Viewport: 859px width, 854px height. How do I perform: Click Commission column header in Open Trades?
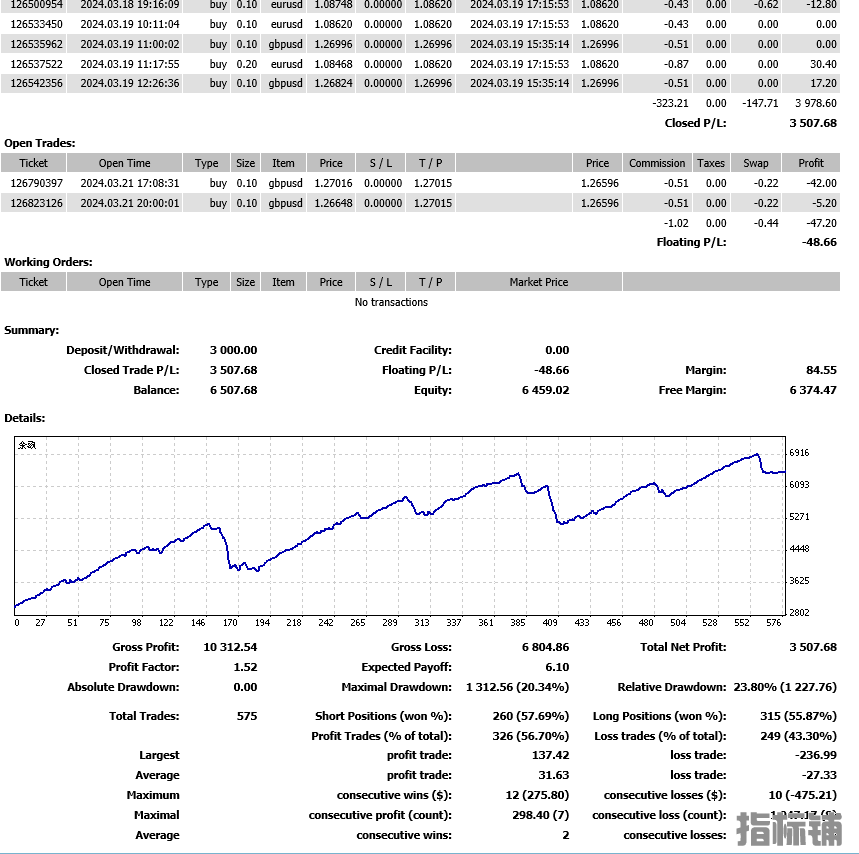click(657, 163)
